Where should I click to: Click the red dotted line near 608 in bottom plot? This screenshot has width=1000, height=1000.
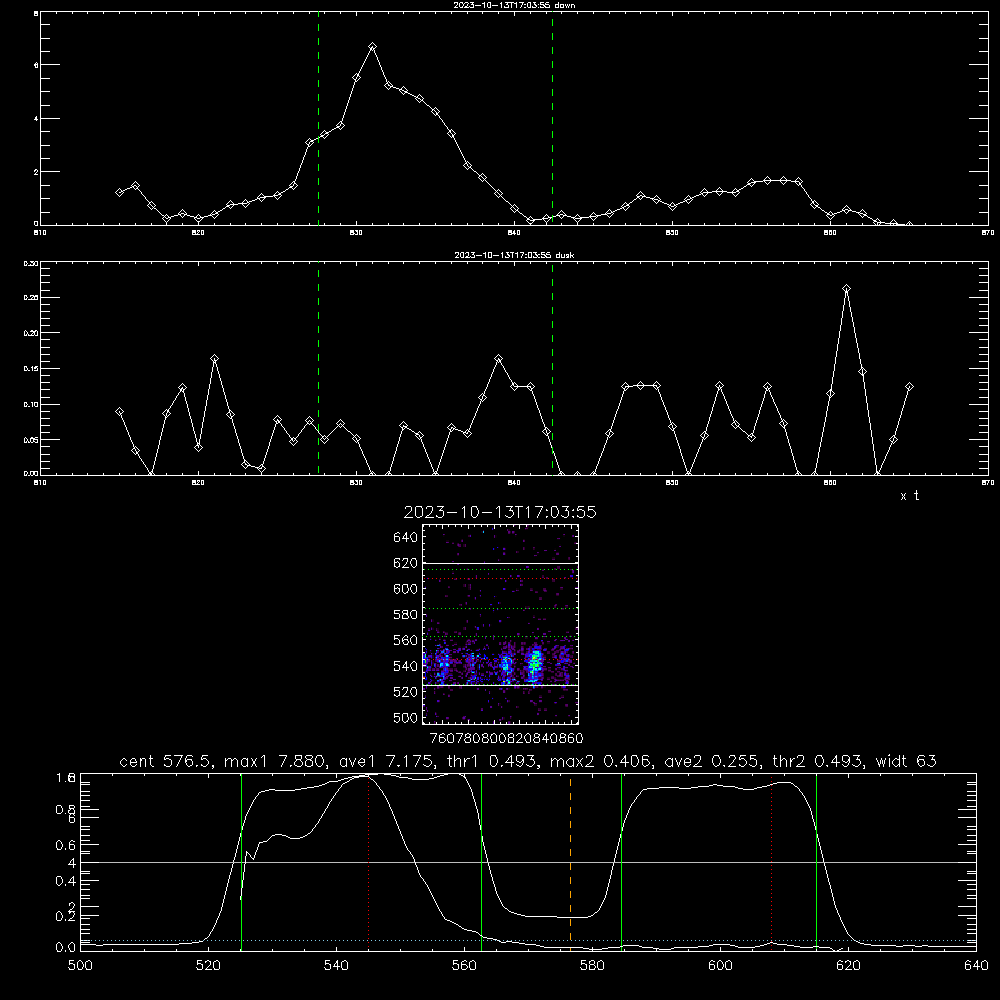click(772, 862)
